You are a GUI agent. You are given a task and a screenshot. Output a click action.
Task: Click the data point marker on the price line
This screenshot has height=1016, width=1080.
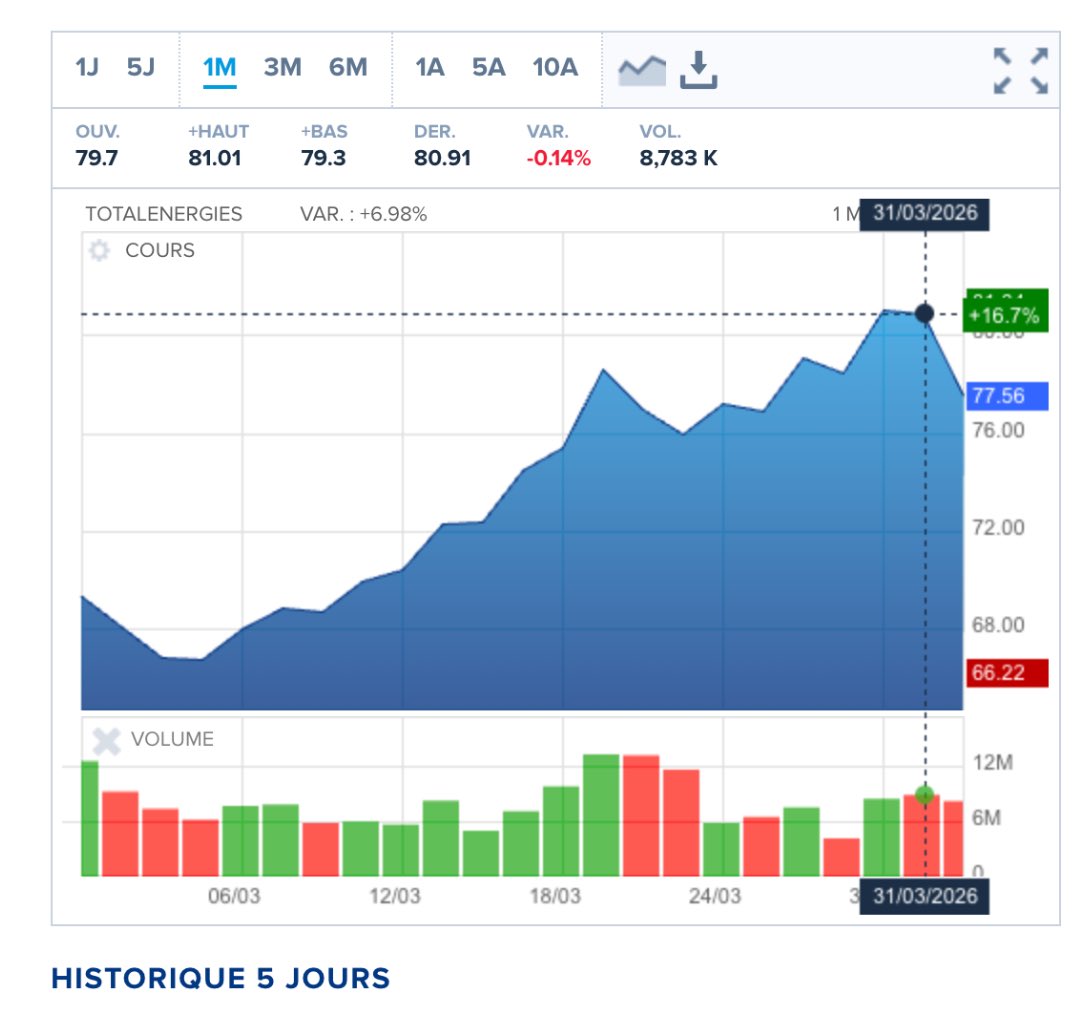click(x=924, y=314)
